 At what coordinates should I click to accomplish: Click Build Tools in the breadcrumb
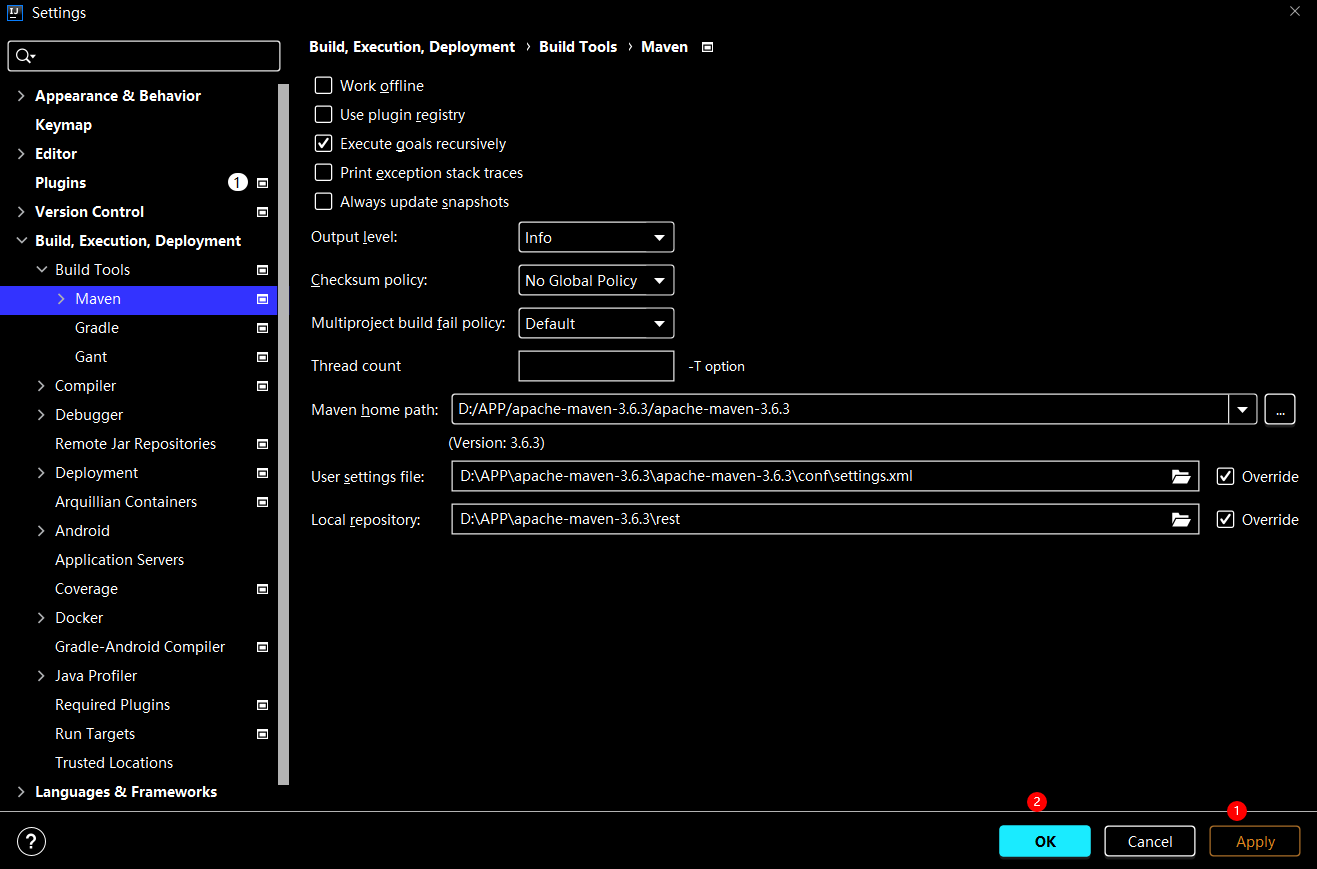point(578,47)
